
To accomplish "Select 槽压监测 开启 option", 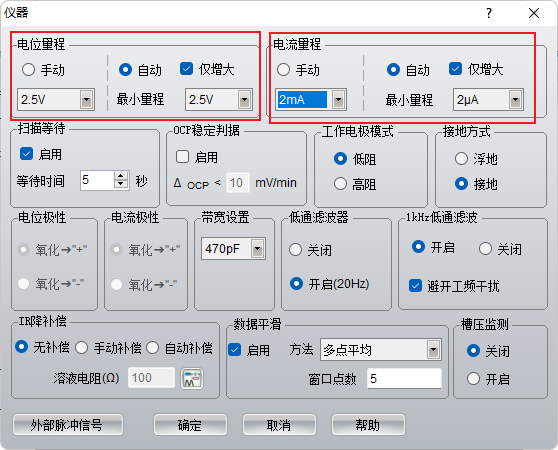I will (473, 378).
